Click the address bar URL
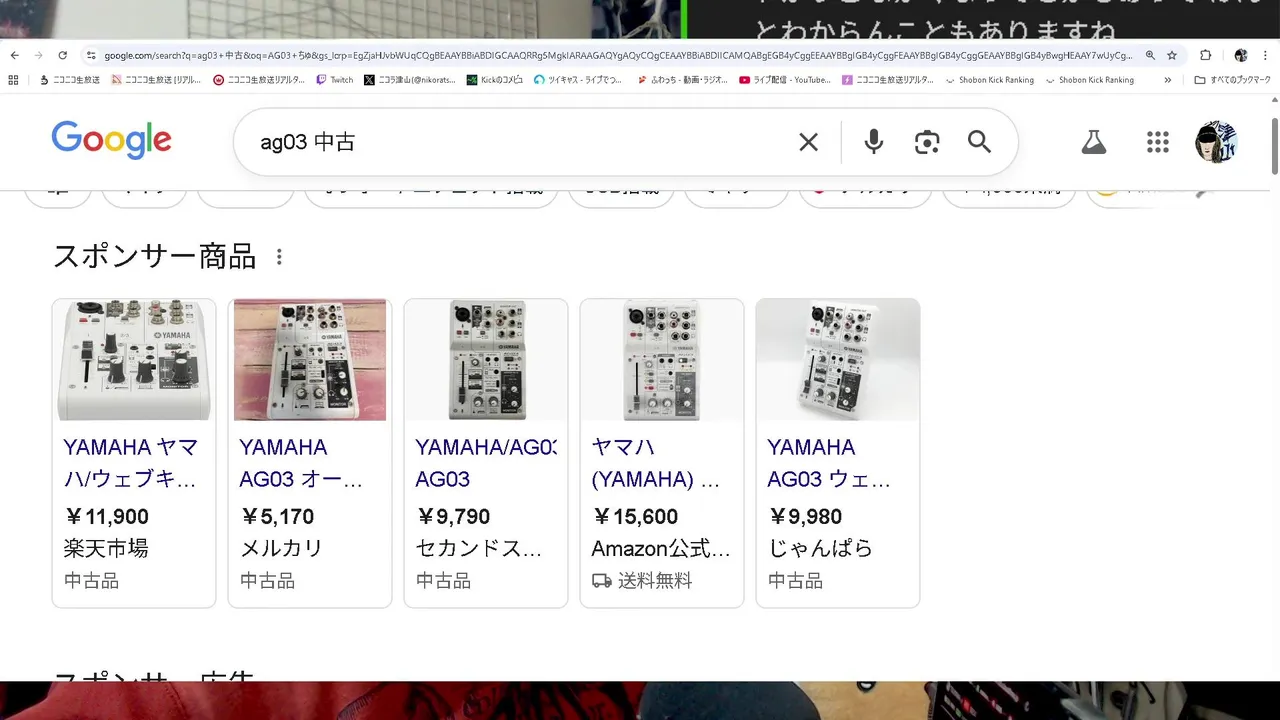Image resolution: width=1280 pixels, height=720 pixels. (618, 56)
